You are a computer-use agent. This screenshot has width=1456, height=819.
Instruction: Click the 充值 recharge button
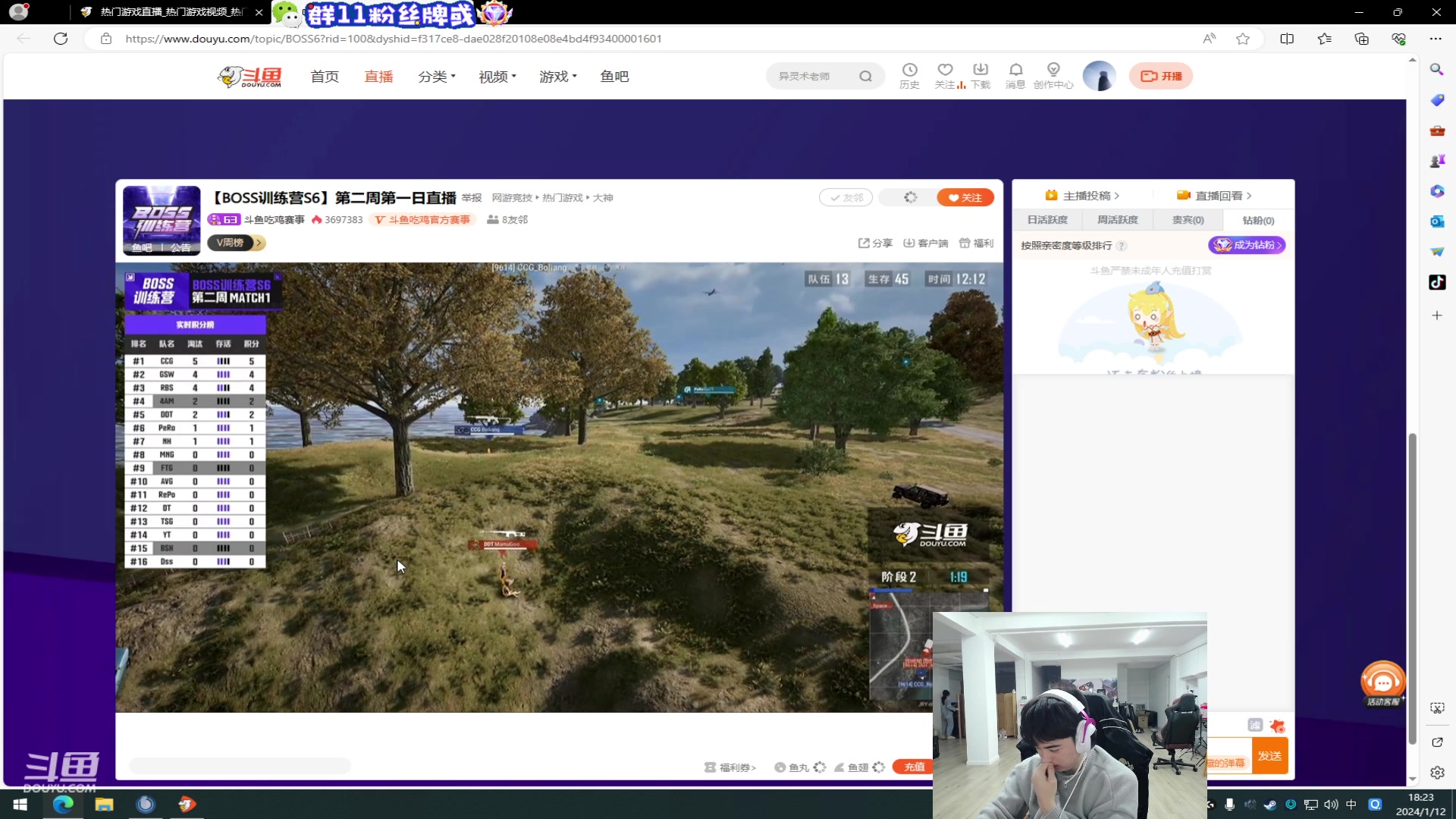tap(914, 767)
